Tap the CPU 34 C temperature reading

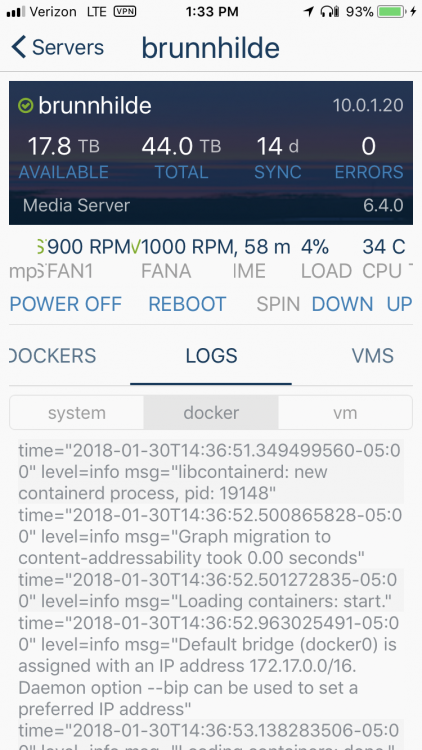coord(384,259)
